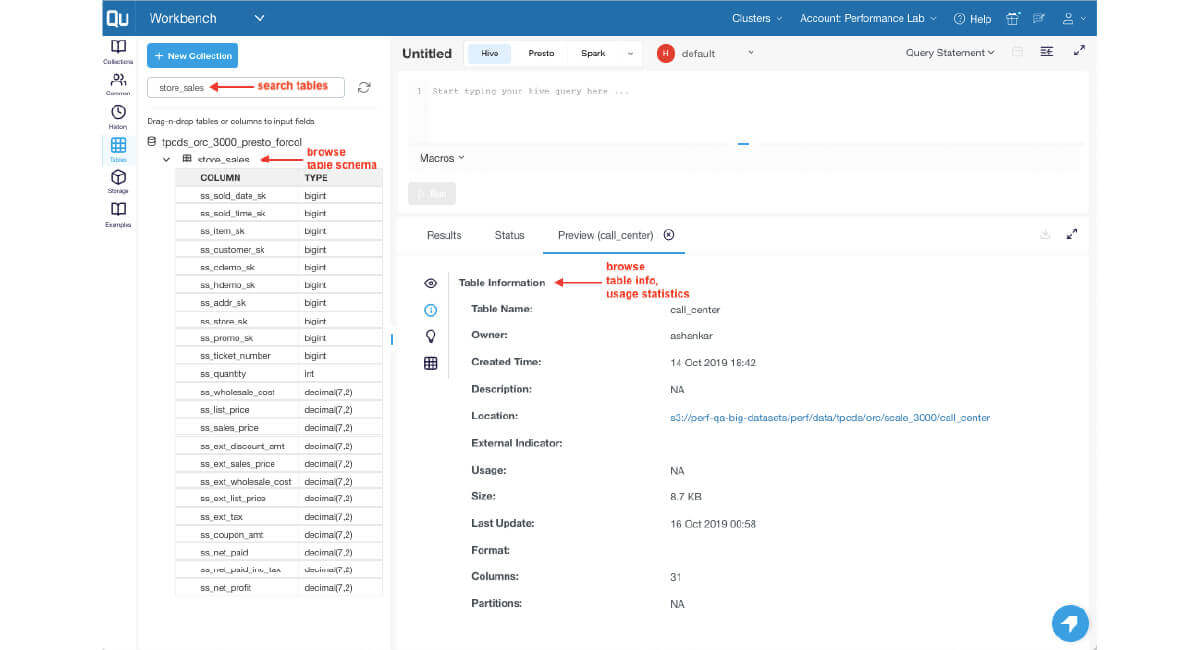Click the tpcds_orc_3000_presto database icon
Image resolution: width=1200 pixels, height=650 pixels.
tap(152, 142)
